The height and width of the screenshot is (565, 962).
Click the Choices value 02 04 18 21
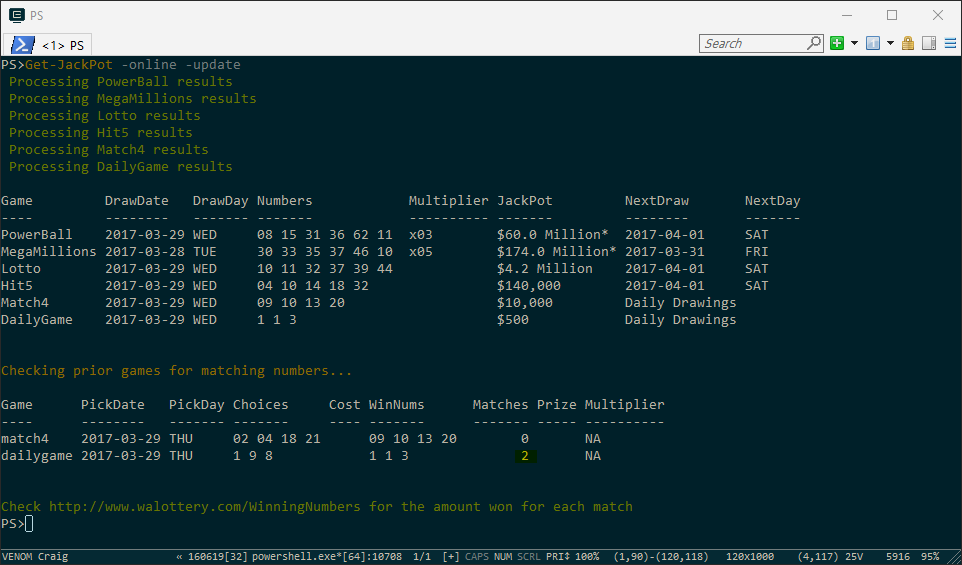277,439
